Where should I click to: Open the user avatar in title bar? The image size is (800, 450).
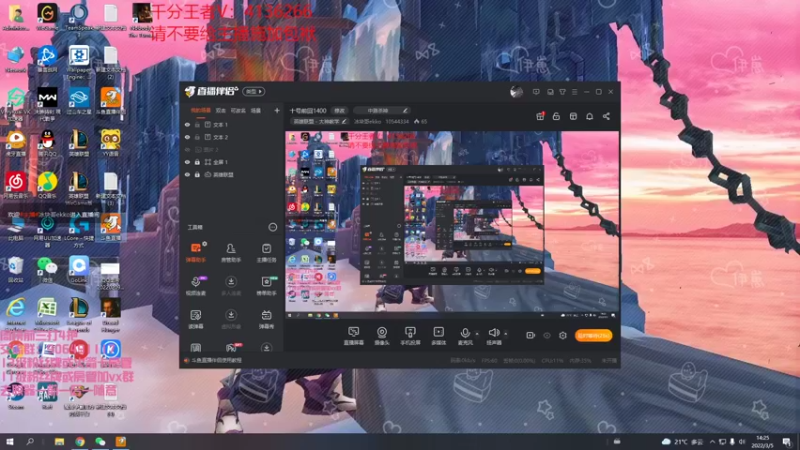[x=516, y=92]
